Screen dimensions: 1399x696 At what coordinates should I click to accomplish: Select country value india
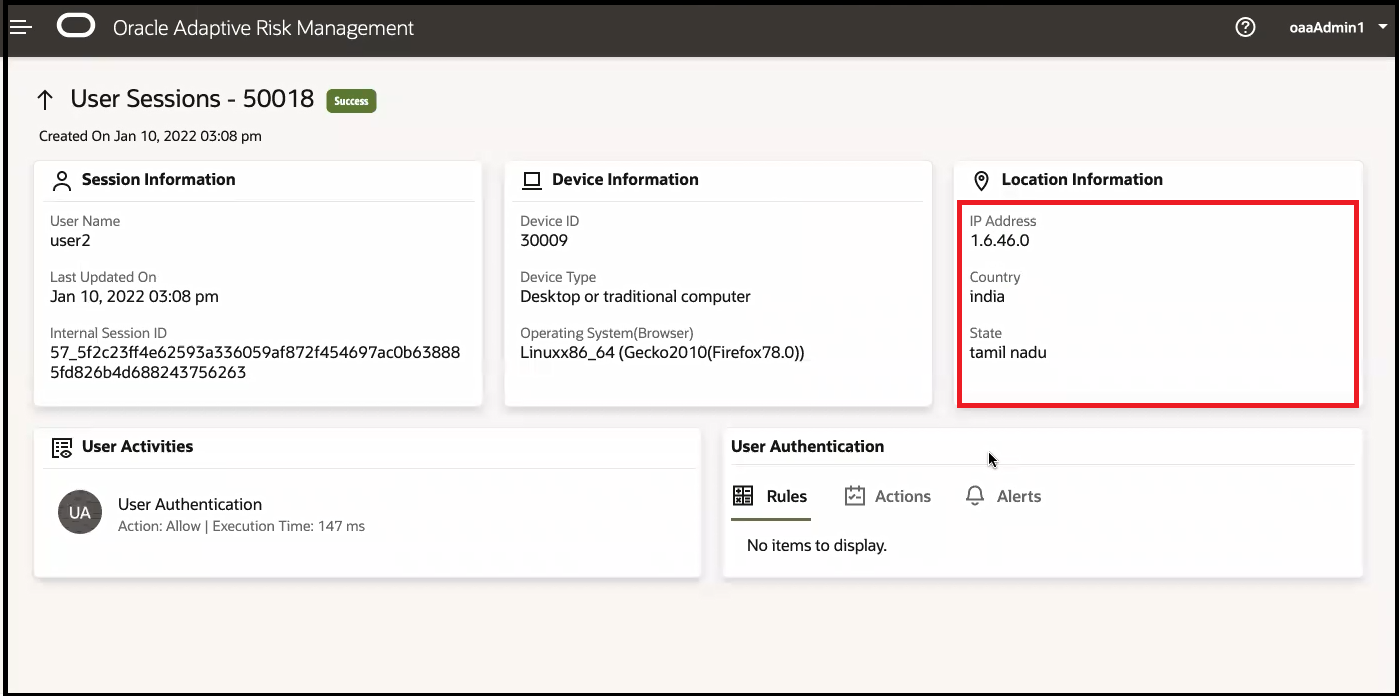987,297
